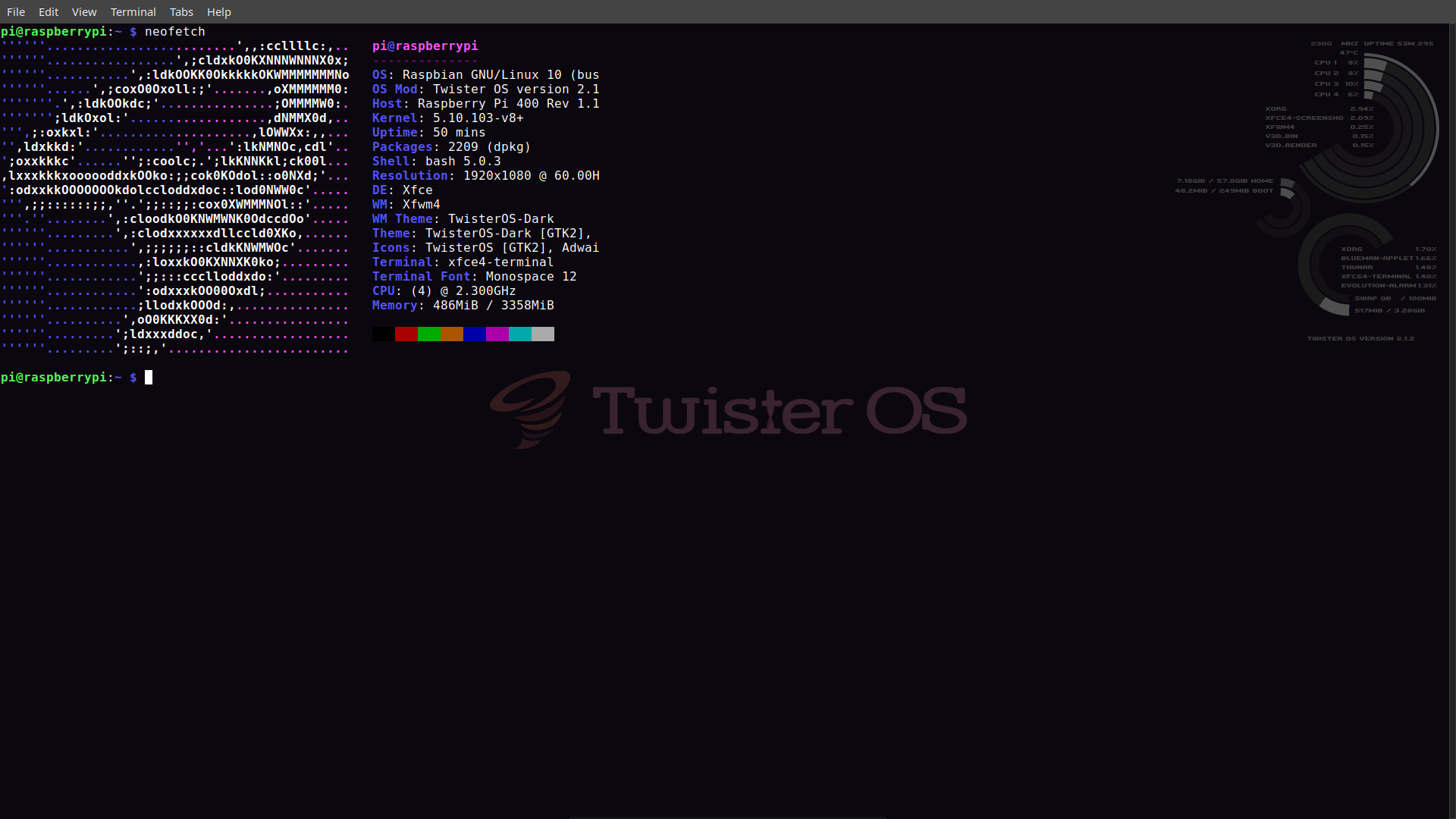Click the 'Theme: TwisterOS-Dark [GTK2]' line
The image size is (1456, 819).
(482, 234)
